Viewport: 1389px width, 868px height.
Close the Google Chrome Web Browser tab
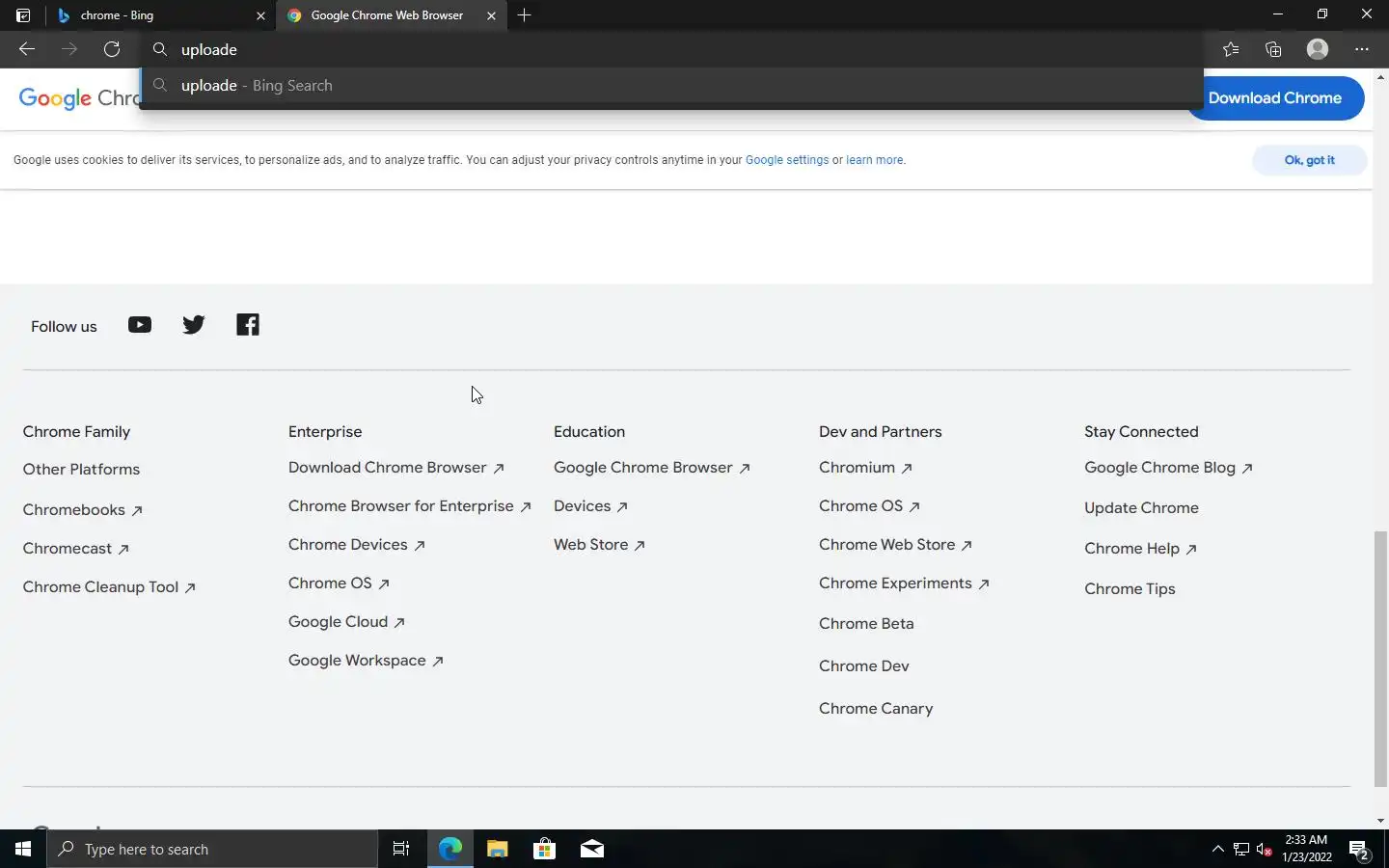pos(491,15)
